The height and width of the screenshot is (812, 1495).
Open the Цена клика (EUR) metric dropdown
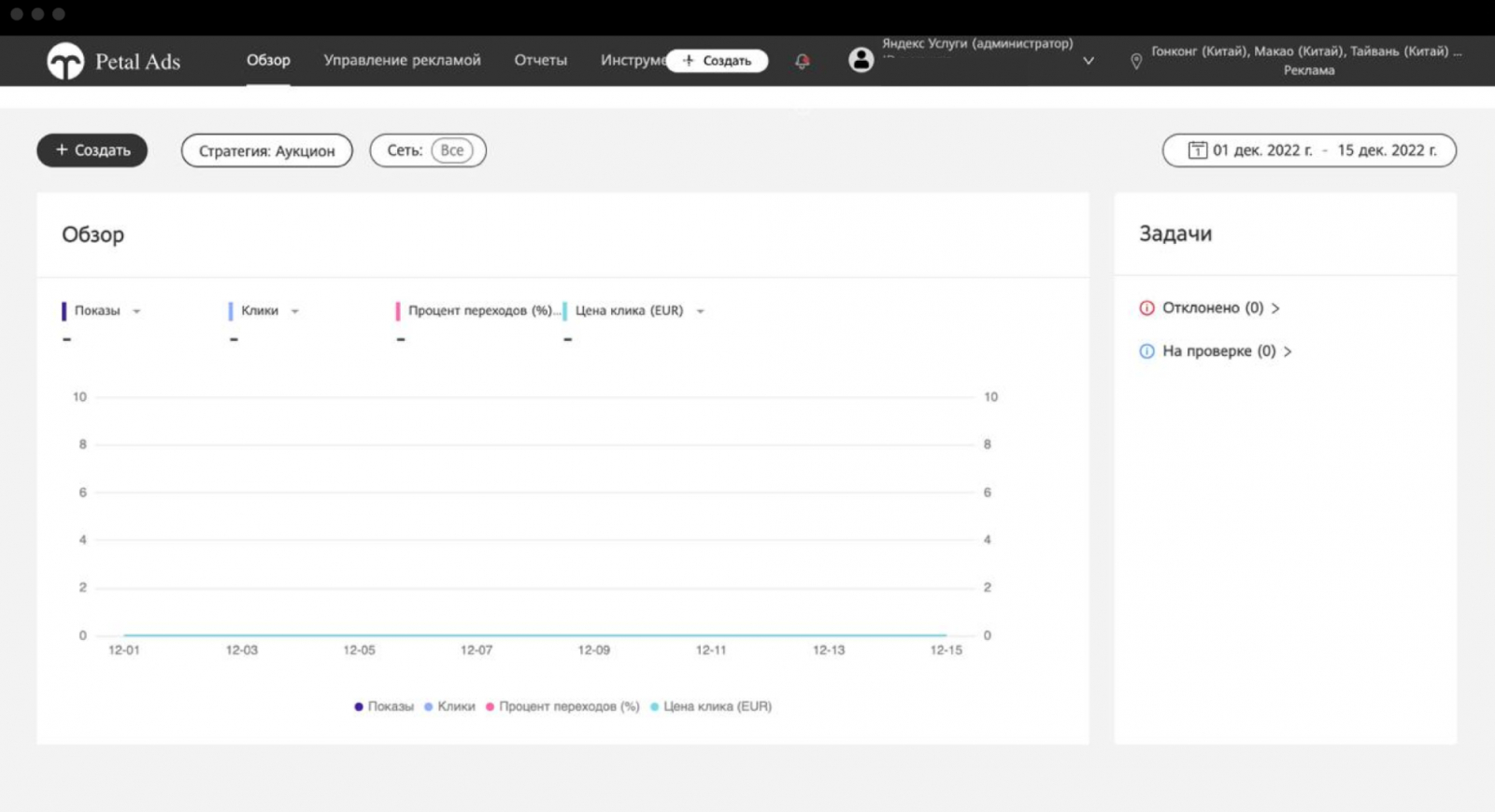(700, 311)
